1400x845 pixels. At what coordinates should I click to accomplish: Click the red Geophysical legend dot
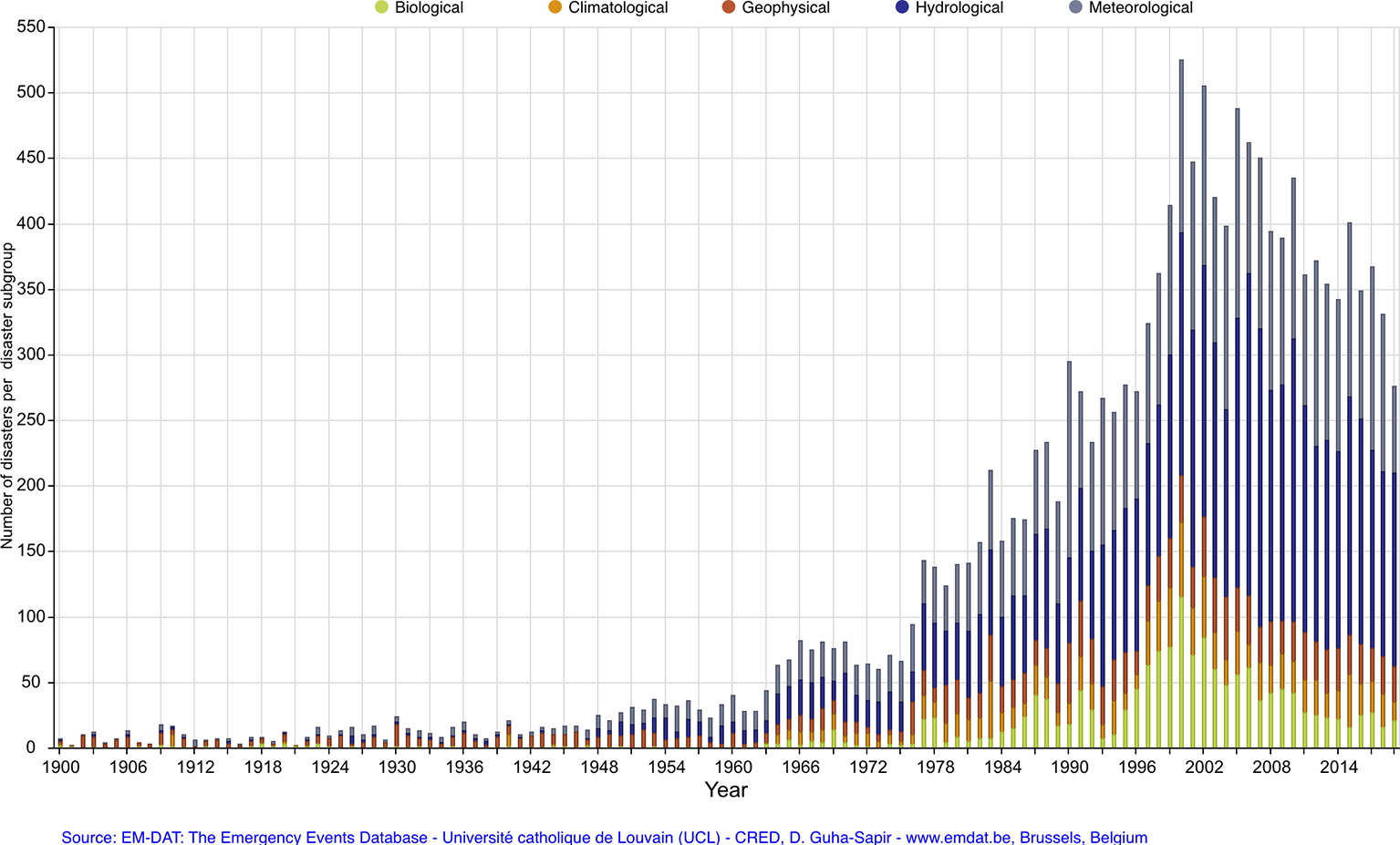coord(728,7)
